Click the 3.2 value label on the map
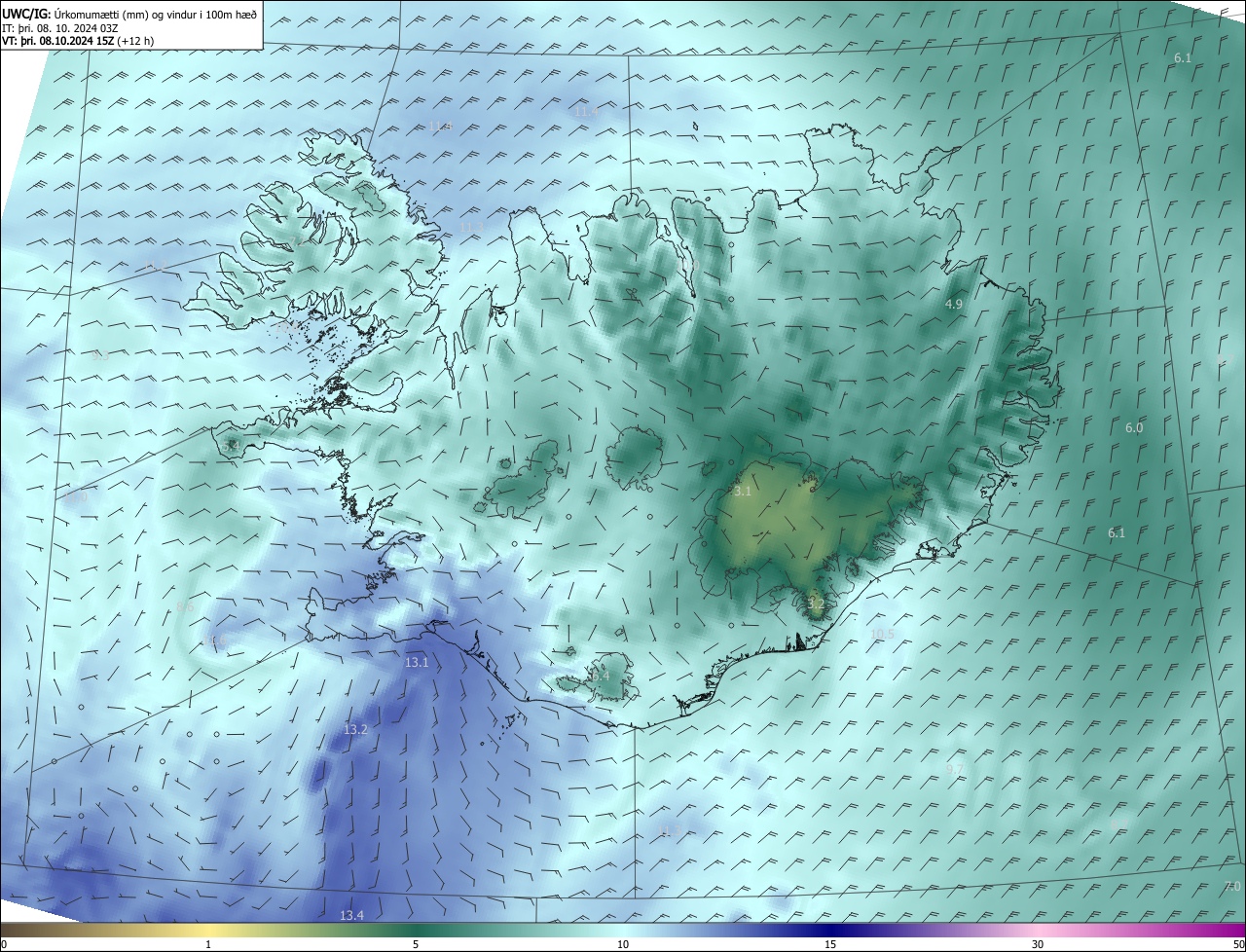This screenshot has width=1246, height=952. click(816, 604)
